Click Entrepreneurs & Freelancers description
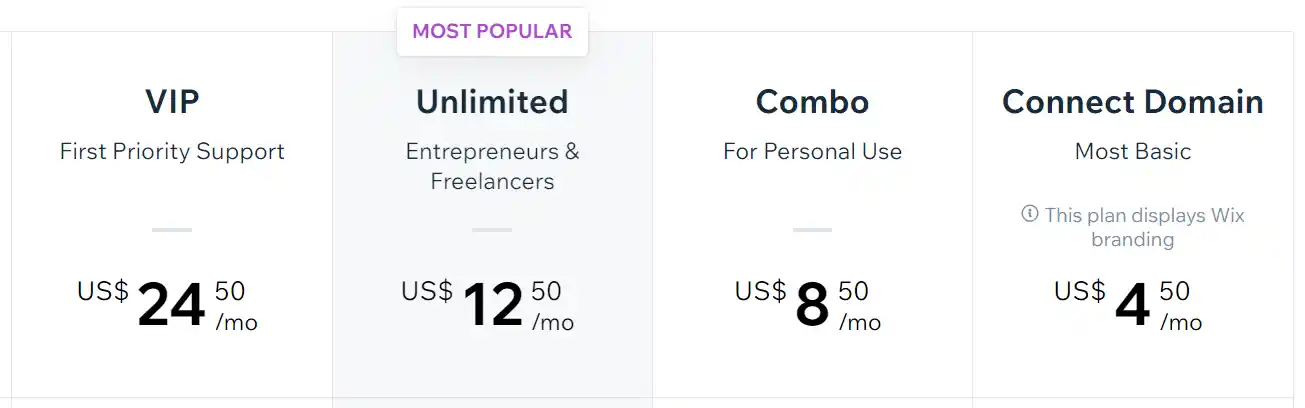Image resolution: width=1305 pixels, height=408 pixels. (492, 166)
